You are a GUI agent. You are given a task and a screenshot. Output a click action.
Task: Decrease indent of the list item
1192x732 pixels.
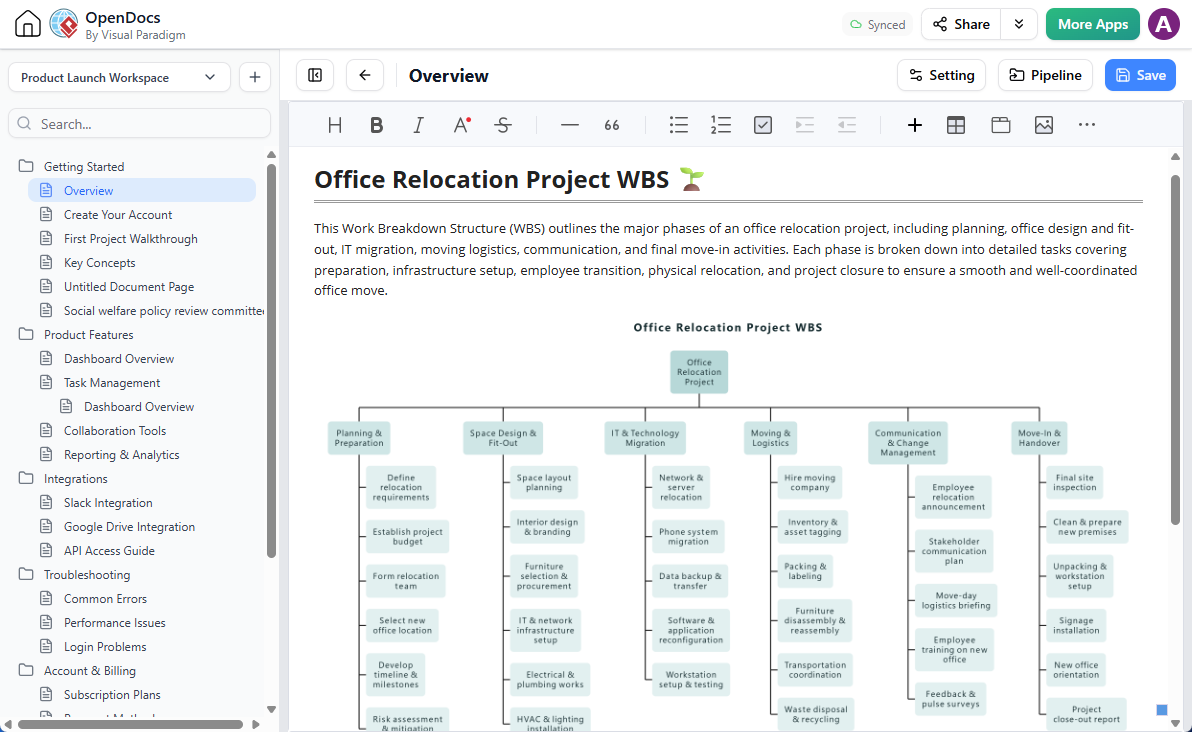coord(847,125)
